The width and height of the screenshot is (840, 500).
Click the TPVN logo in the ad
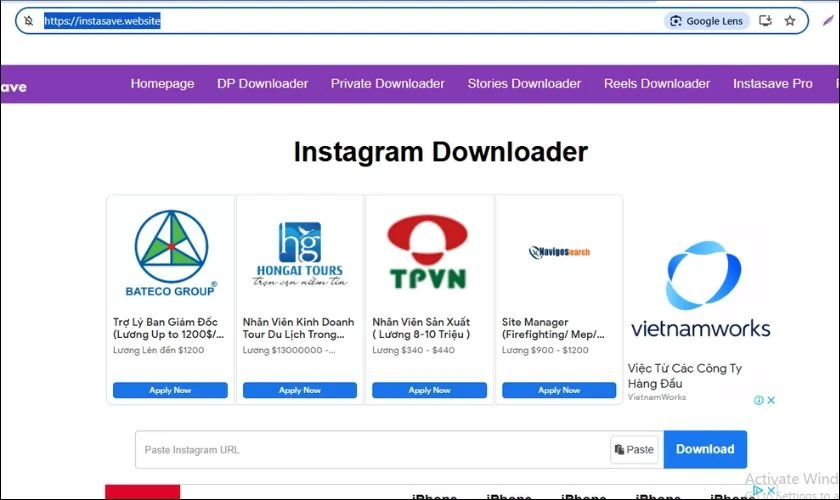[x=428, y=252]
